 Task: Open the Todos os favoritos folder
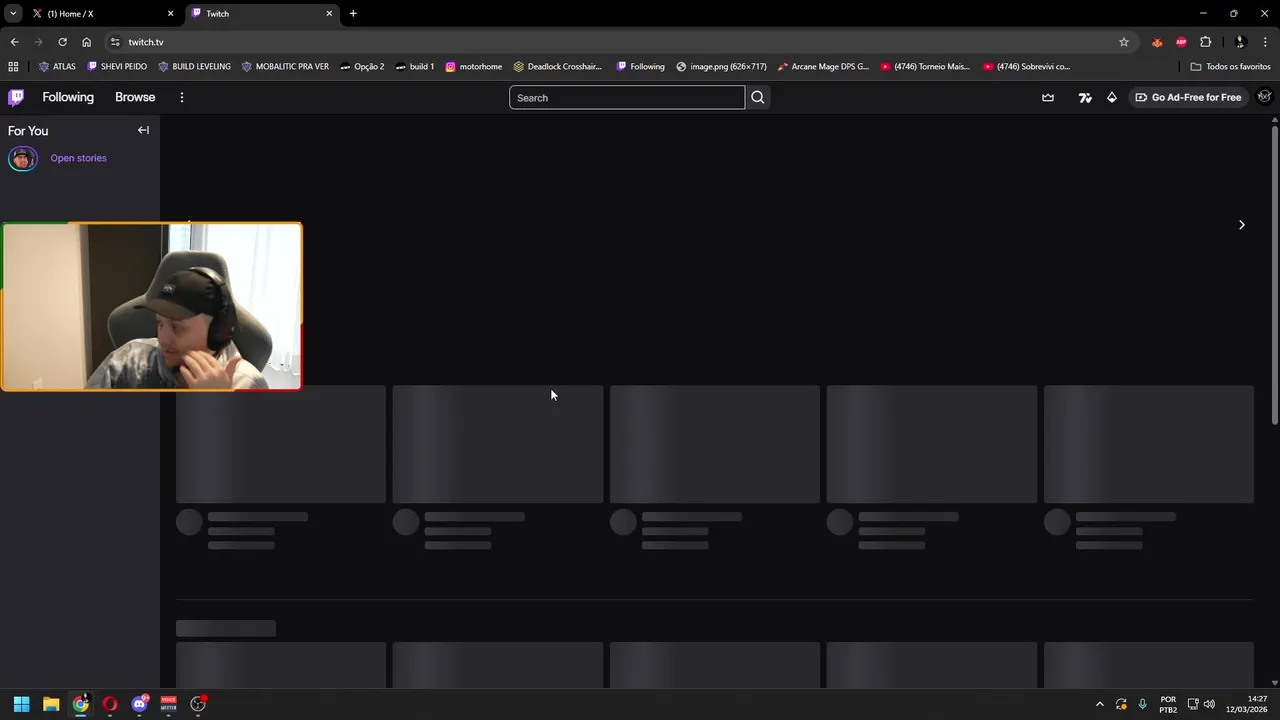point(1231,67)
